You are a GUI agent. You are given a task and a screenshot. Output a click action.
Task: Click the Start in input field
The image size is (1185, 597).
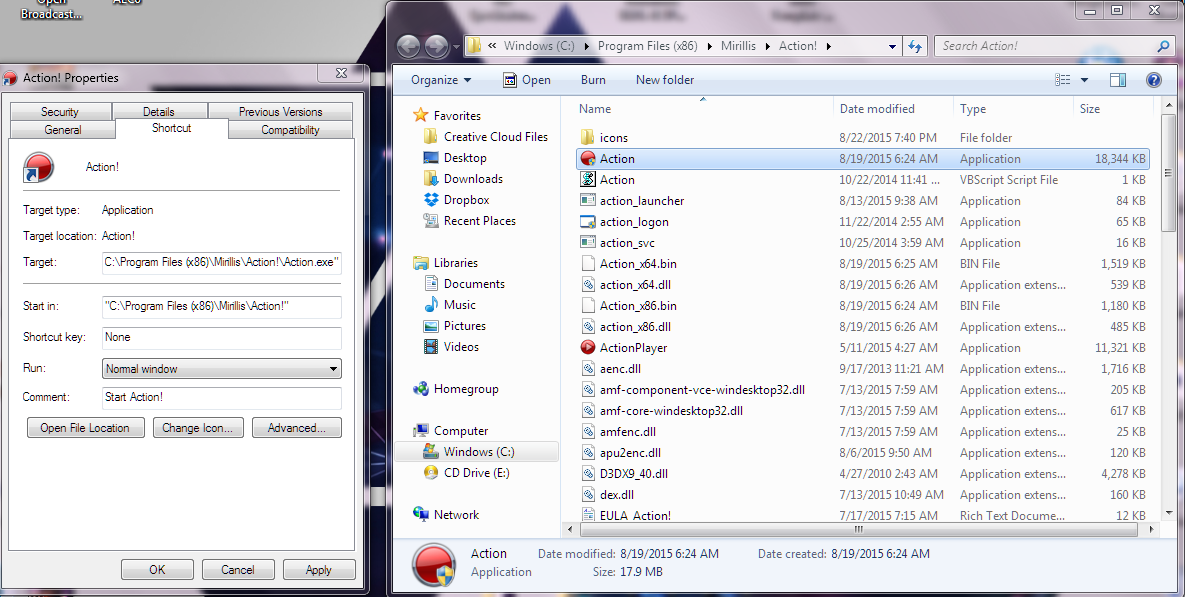pos(221,306)
